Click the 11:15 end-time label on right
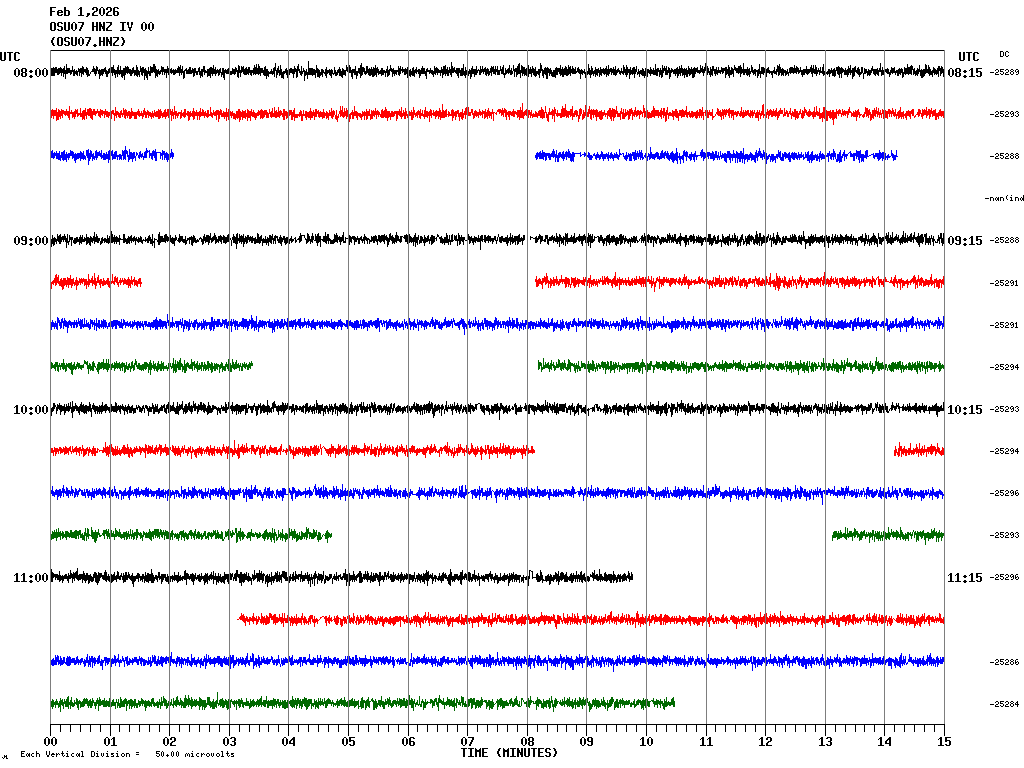1024x768 pixels. pos(964,578)
